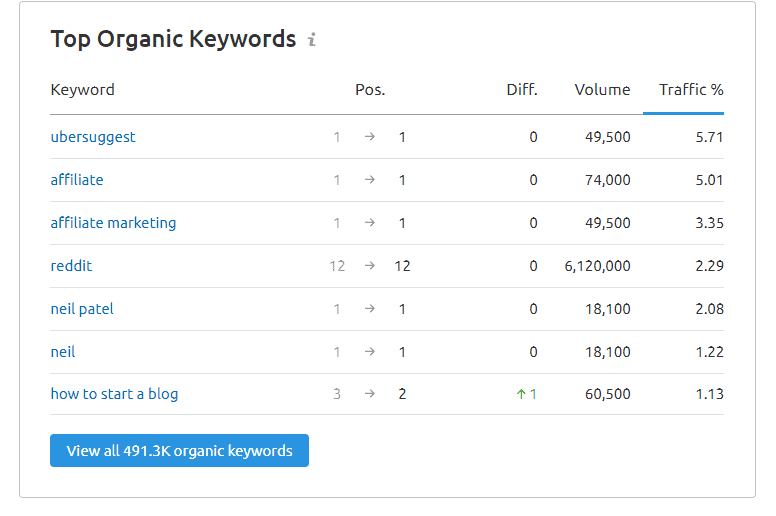Click the info icon beside Top Organic Keywords

click(x=312, y=39)
